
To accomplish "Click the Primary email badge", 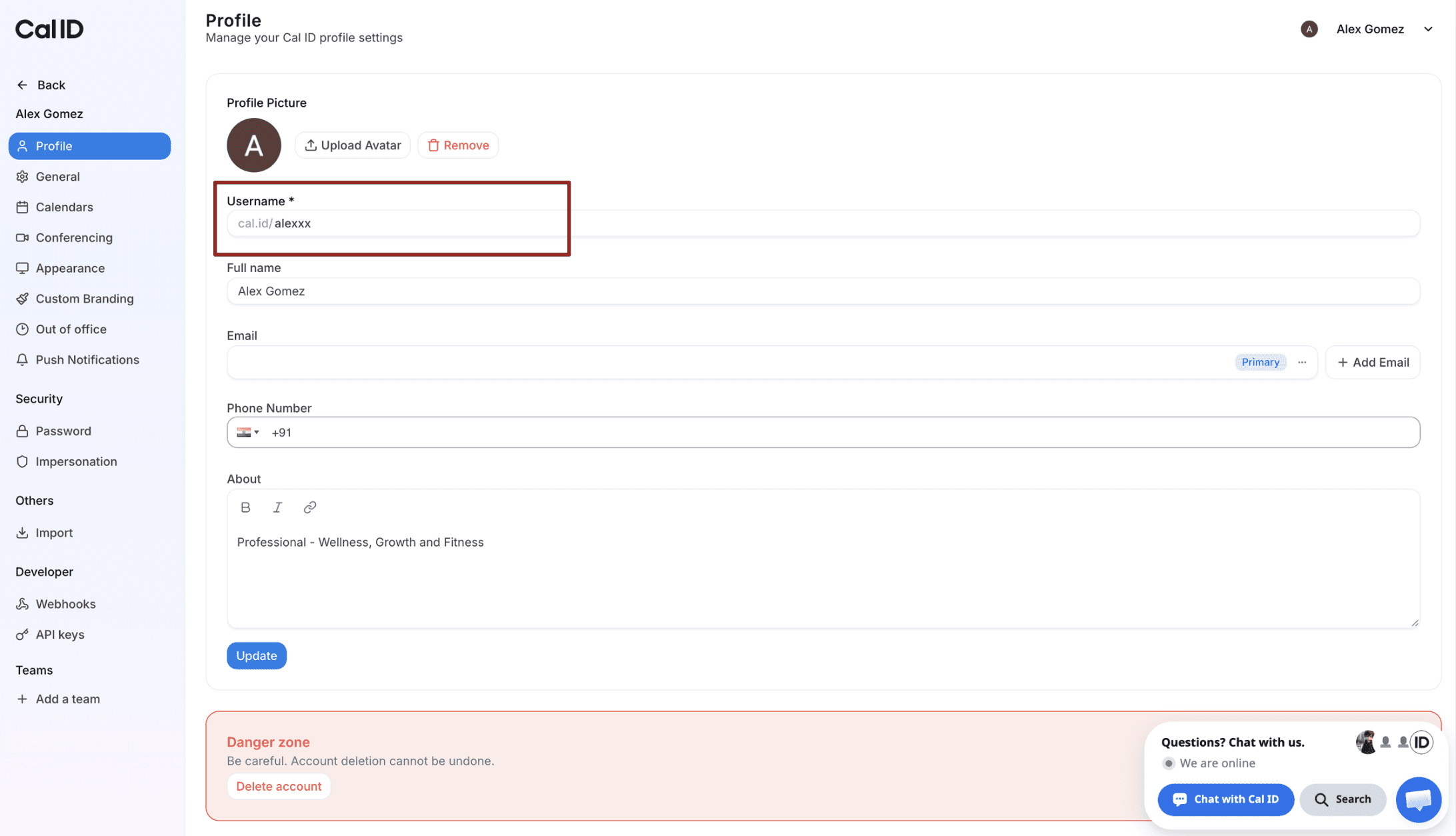I will click(x=1260, y=362).
